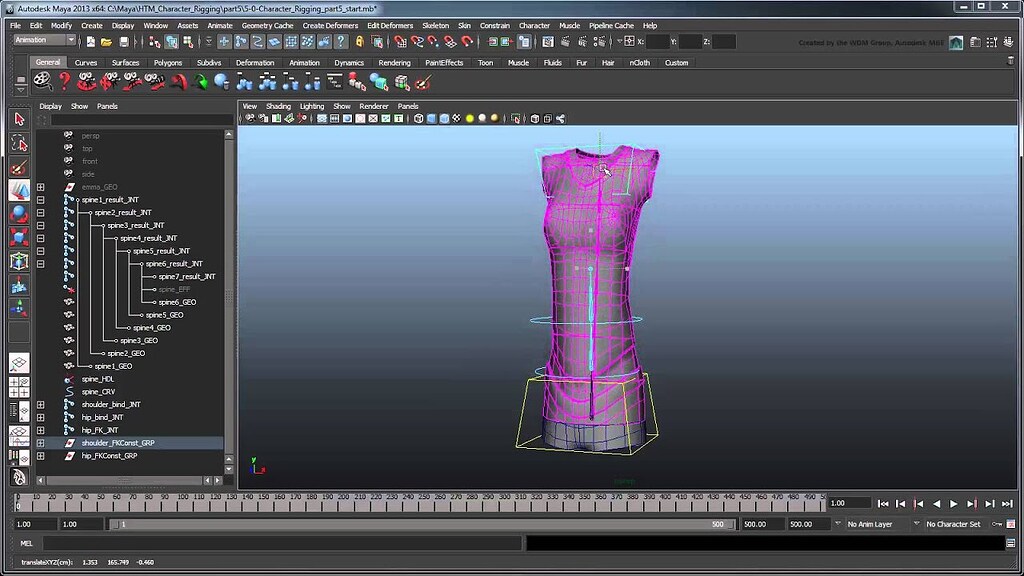The image size is (1024, 576).
Task: Toggle smooth shade all in viewport toolbar
Action: tap(432, 119)
